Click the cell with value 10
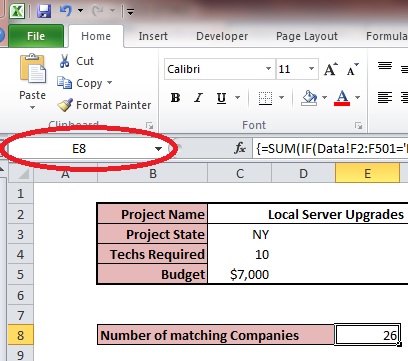 pos(240,254)
